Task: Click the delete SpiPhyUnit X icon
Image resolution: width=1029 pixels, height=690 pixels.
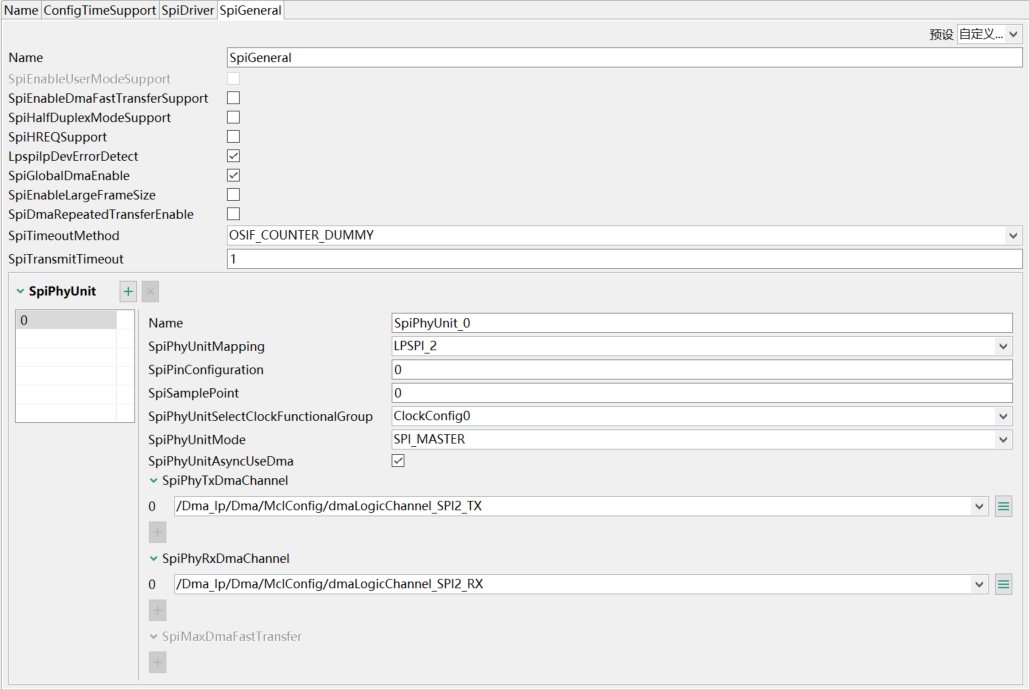Action: pos(150,291)
